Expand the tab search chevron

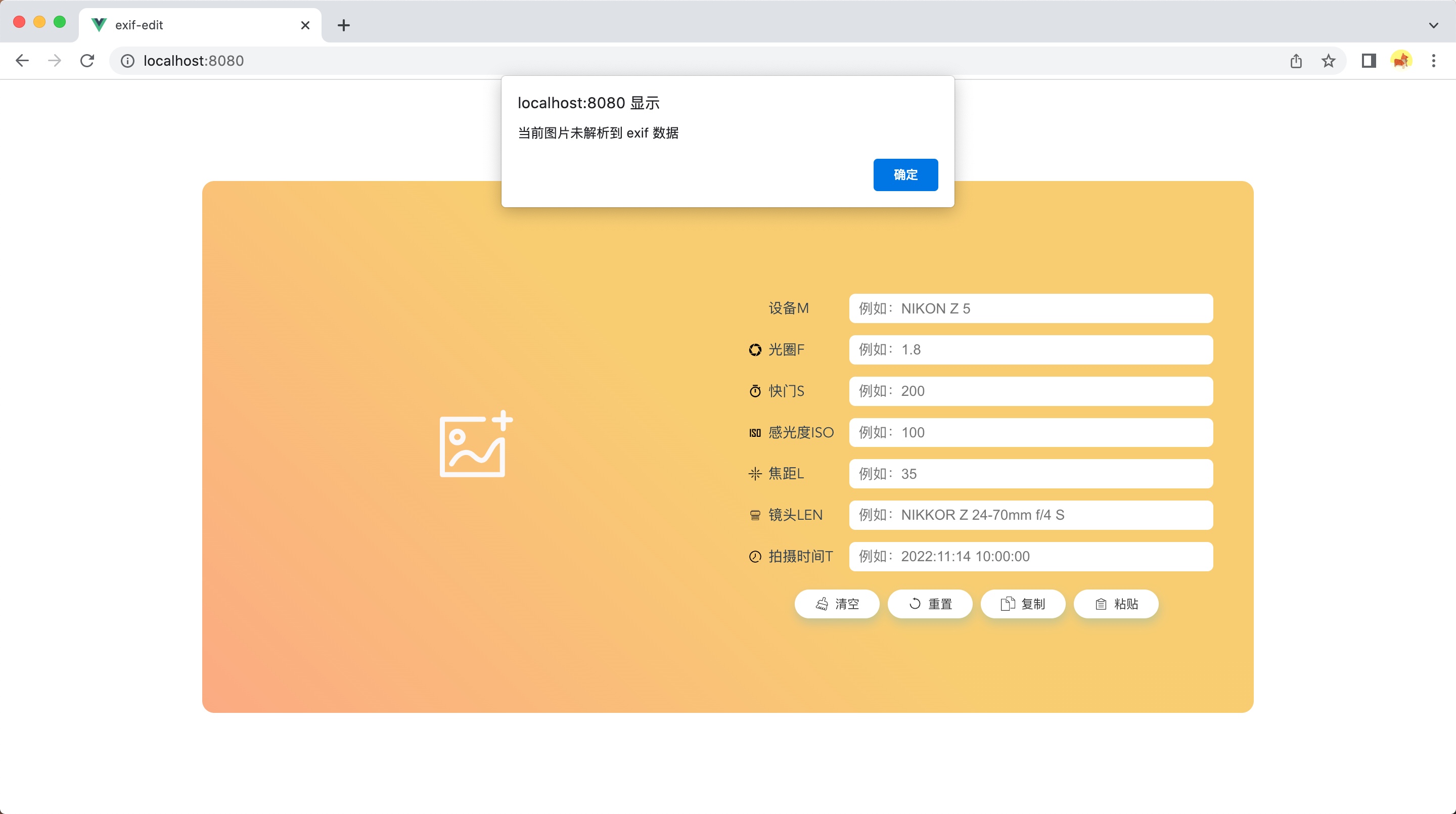click(1433, 25)
